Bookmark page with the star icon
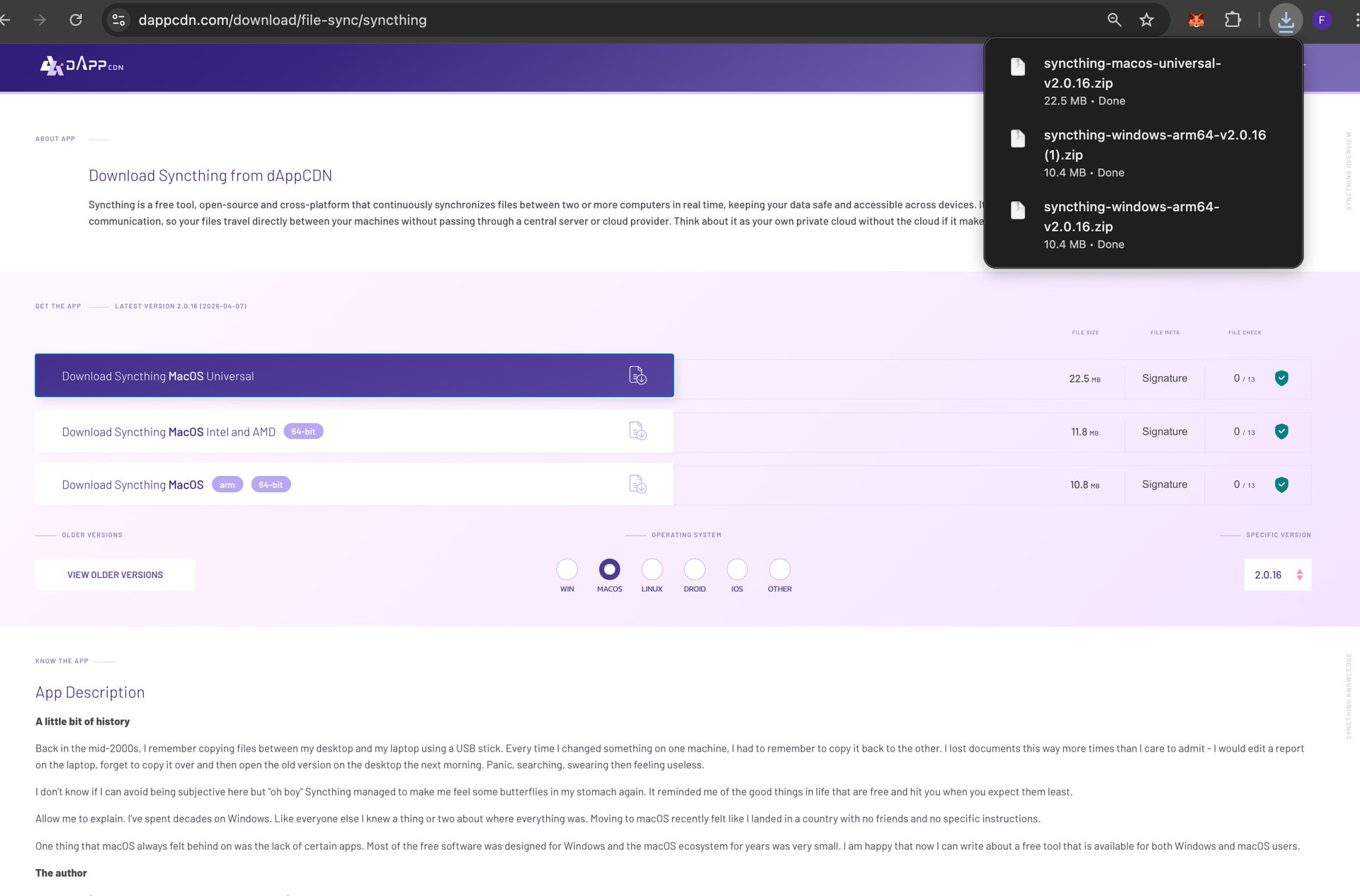Viewport: 1360px width, 896px height. coord(1146,21)
